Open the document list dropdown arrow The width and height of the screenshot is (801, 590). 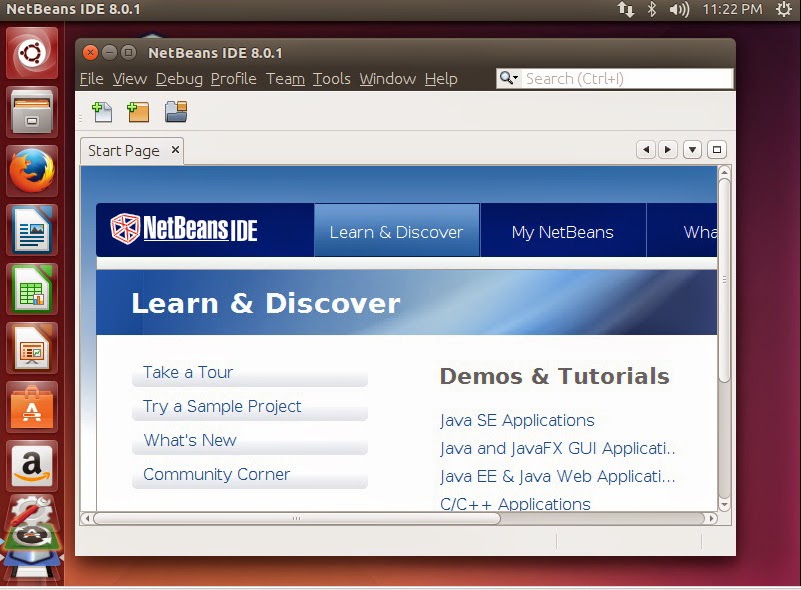click(x=692, y=150)
